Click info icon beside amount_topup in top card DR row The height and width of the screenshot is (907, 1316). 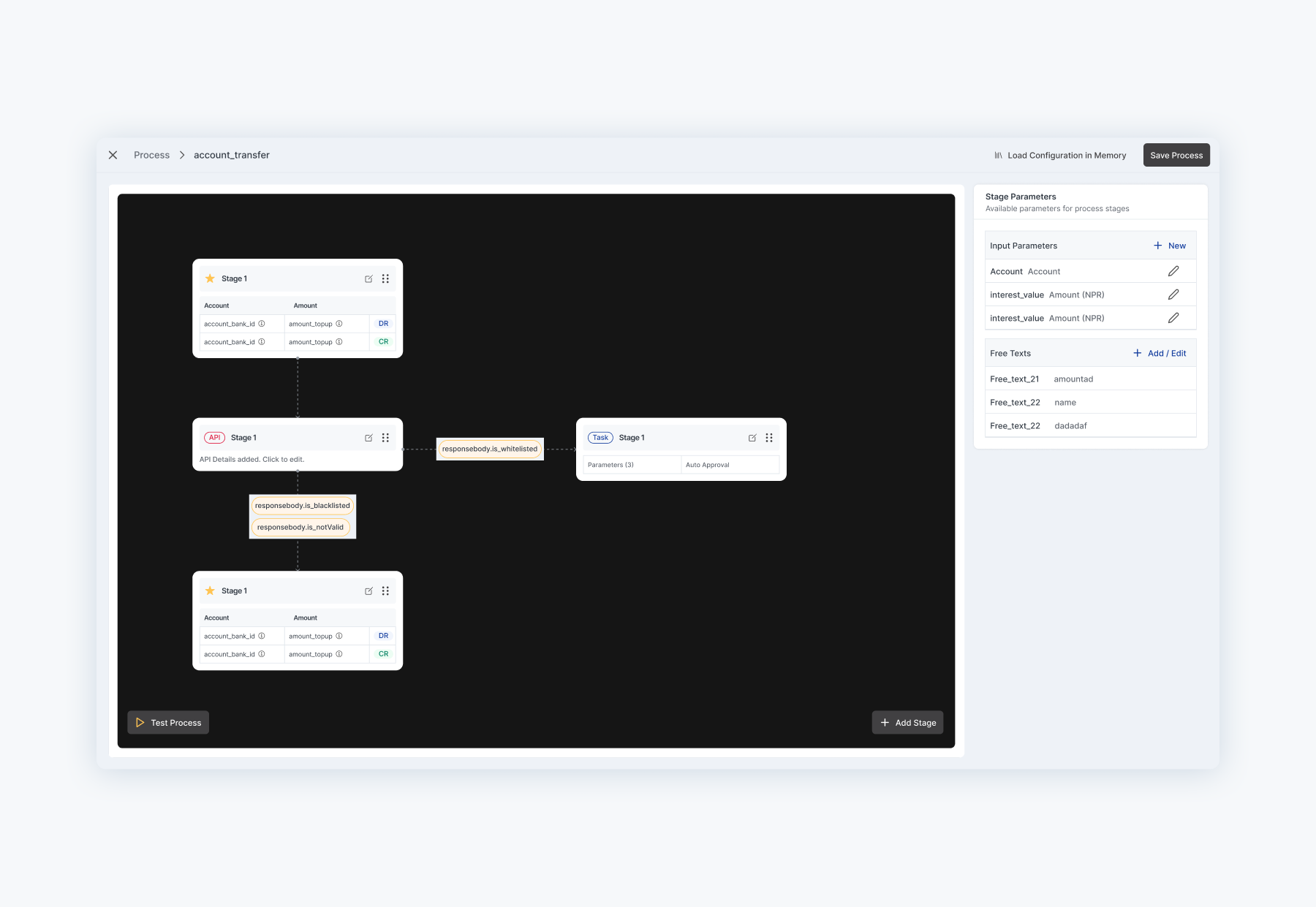339,324
